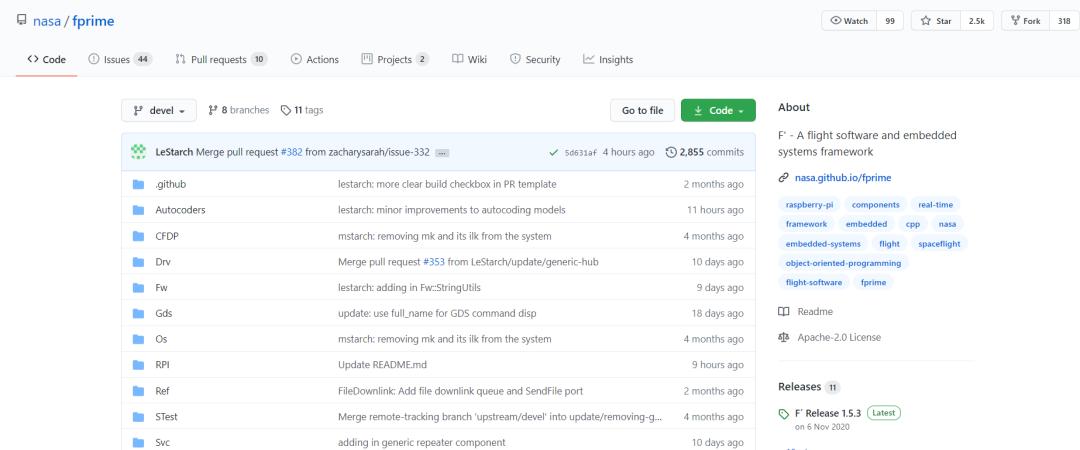1080x450 pixels.
Task: Click the release tag icon beside F´ Release 1.5.3
Action: click(x=783, y=414)
